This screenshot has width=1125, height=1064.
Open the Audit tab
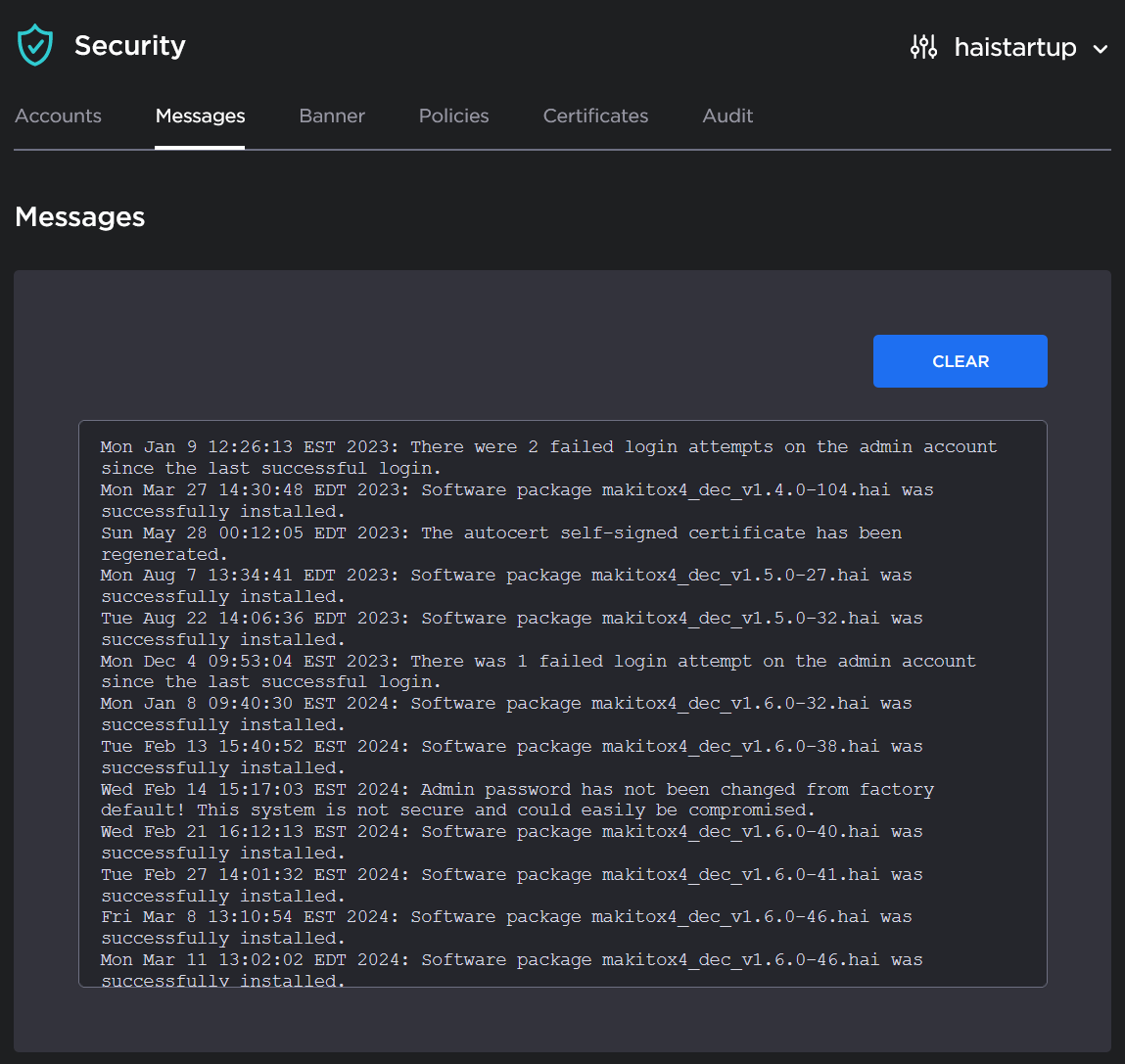pyautogui.click(x=727, y=116)
